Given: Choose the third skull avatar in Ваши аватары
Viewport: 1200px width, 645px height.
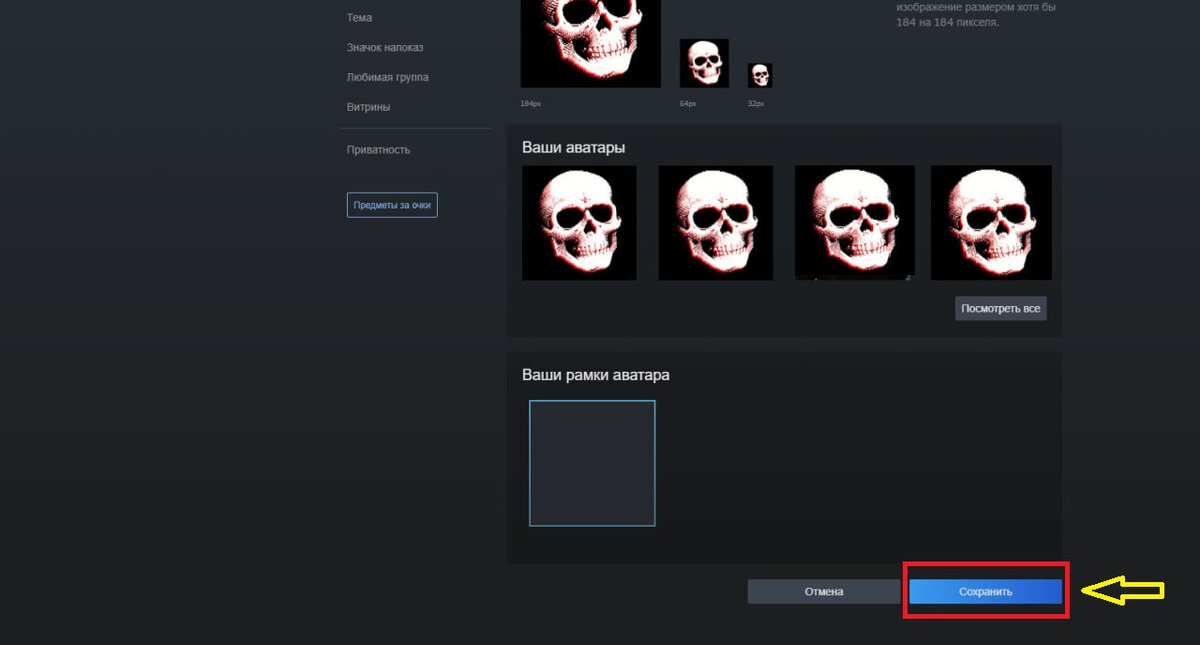Looking at the screenshot, I should pyautogui.click(x=854, y=222).
